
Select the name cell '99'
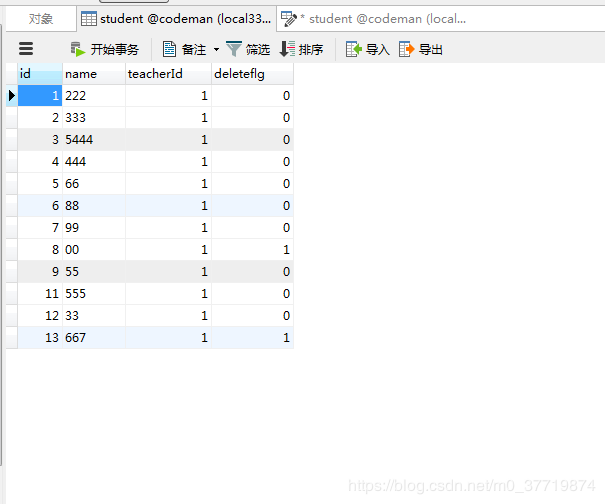point(94,227)
